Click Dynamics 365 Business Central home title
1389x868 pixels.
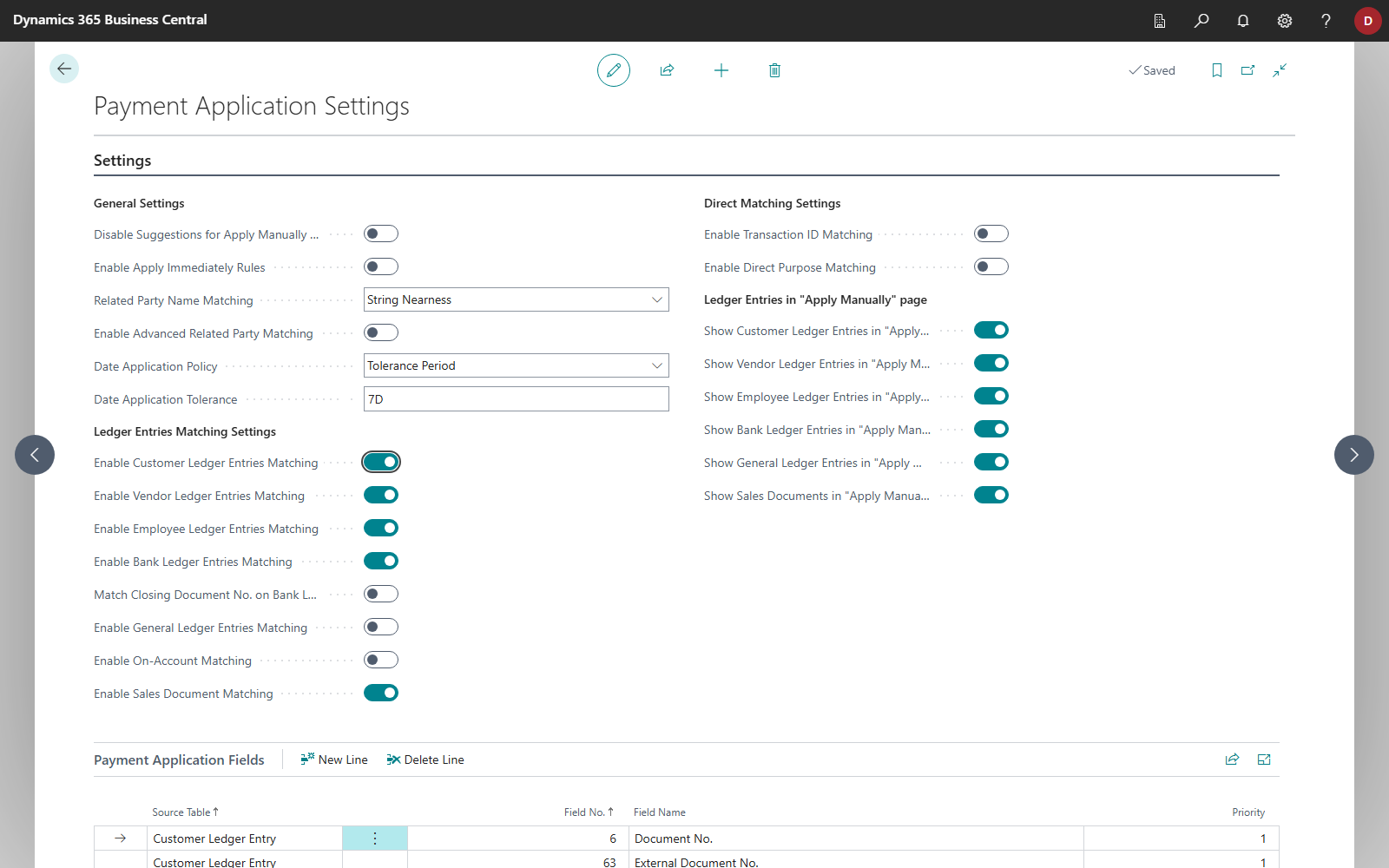click(110, 20)
